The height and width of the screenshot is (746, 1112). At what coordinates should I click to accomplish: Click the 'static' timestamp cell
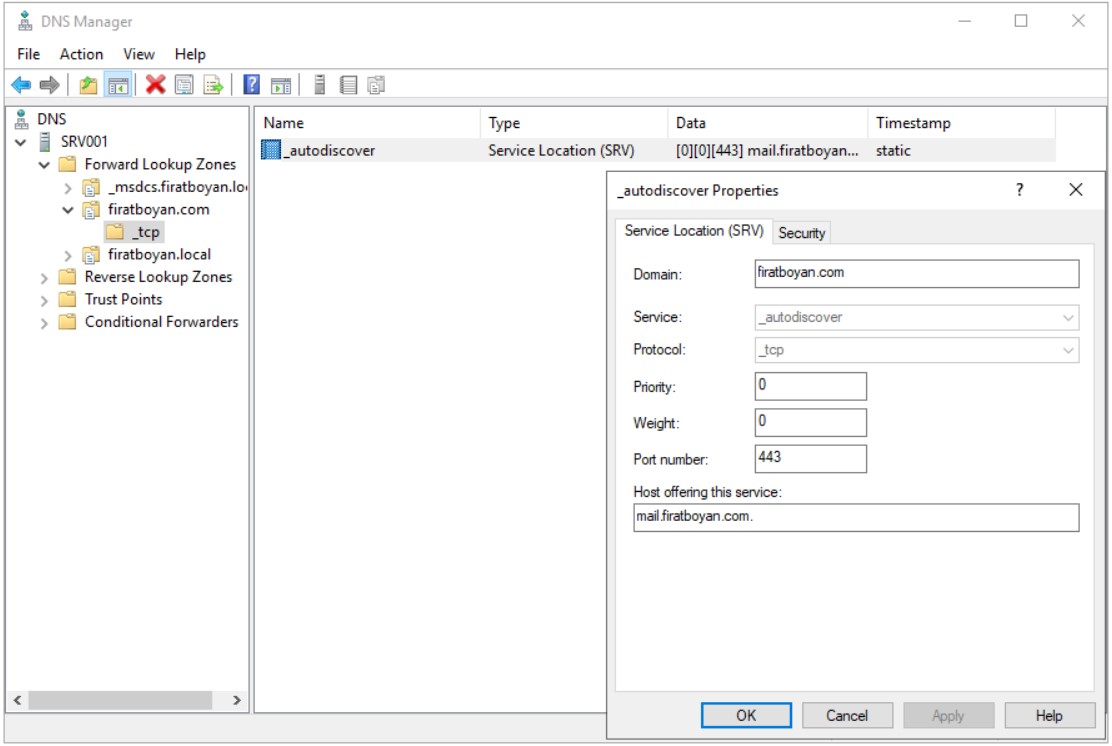coord(893,150)
